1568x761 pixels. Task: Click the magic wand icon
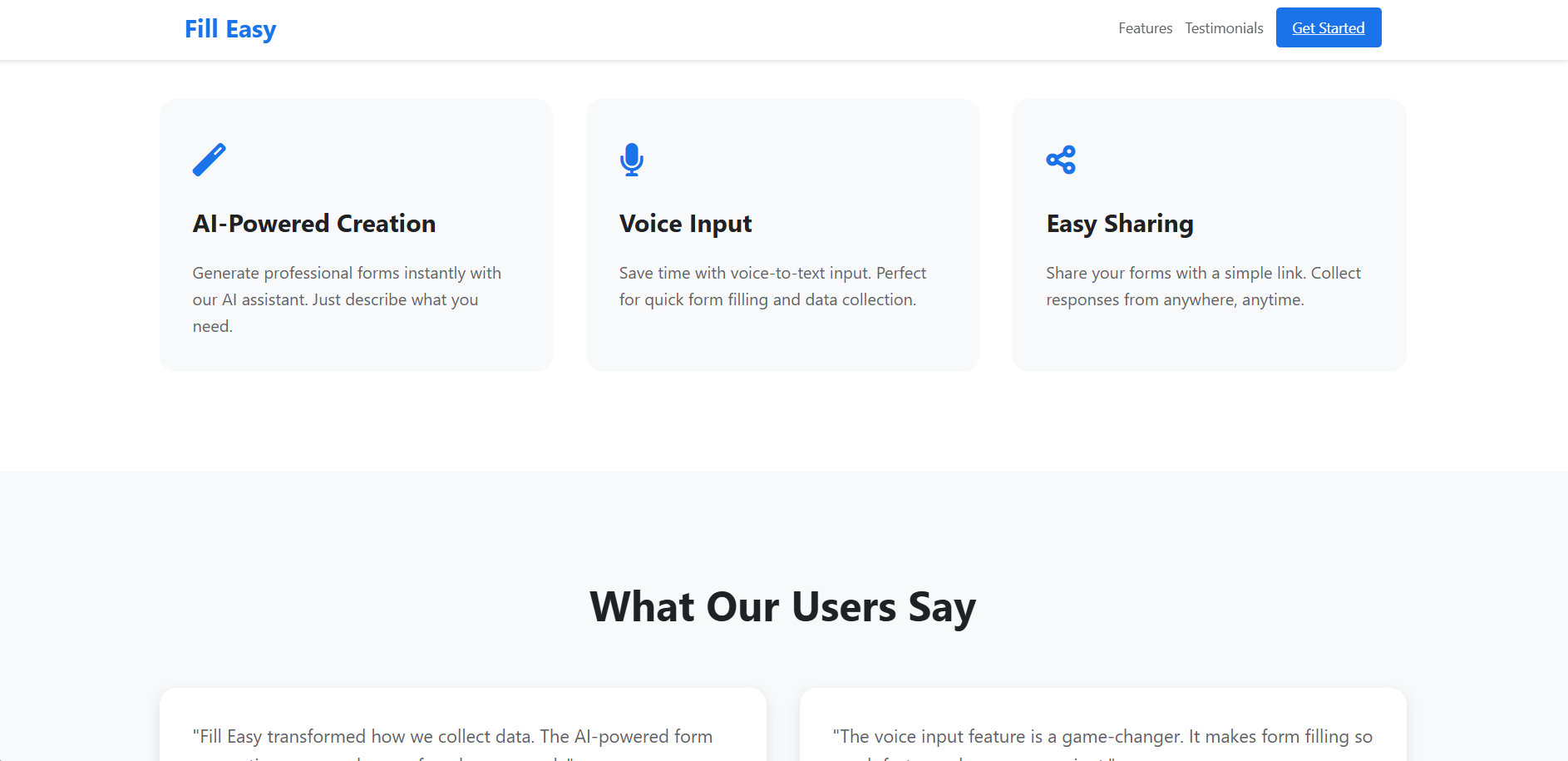(x=209, y=160)
